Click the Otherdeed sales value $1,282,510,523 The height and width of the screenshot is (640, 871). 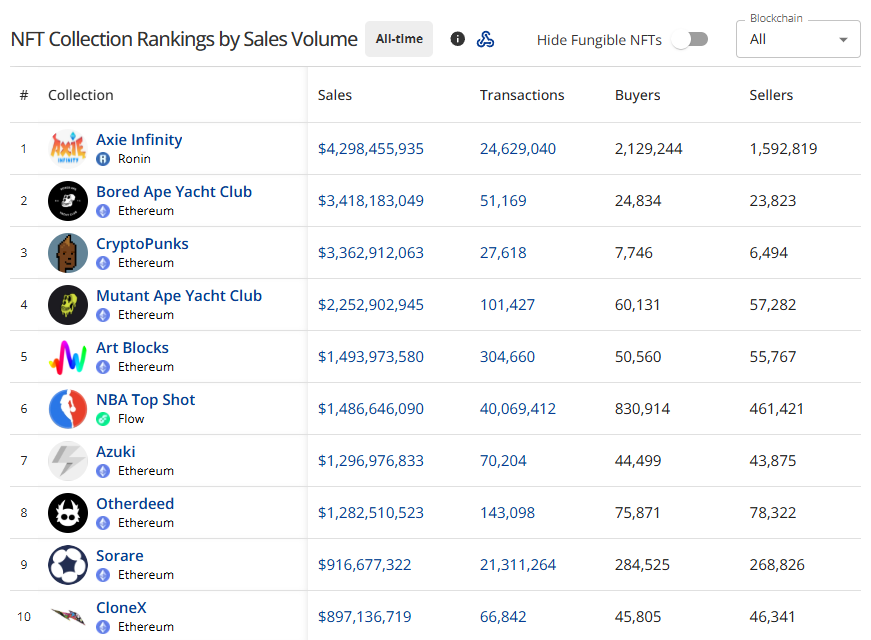point(371,513)
